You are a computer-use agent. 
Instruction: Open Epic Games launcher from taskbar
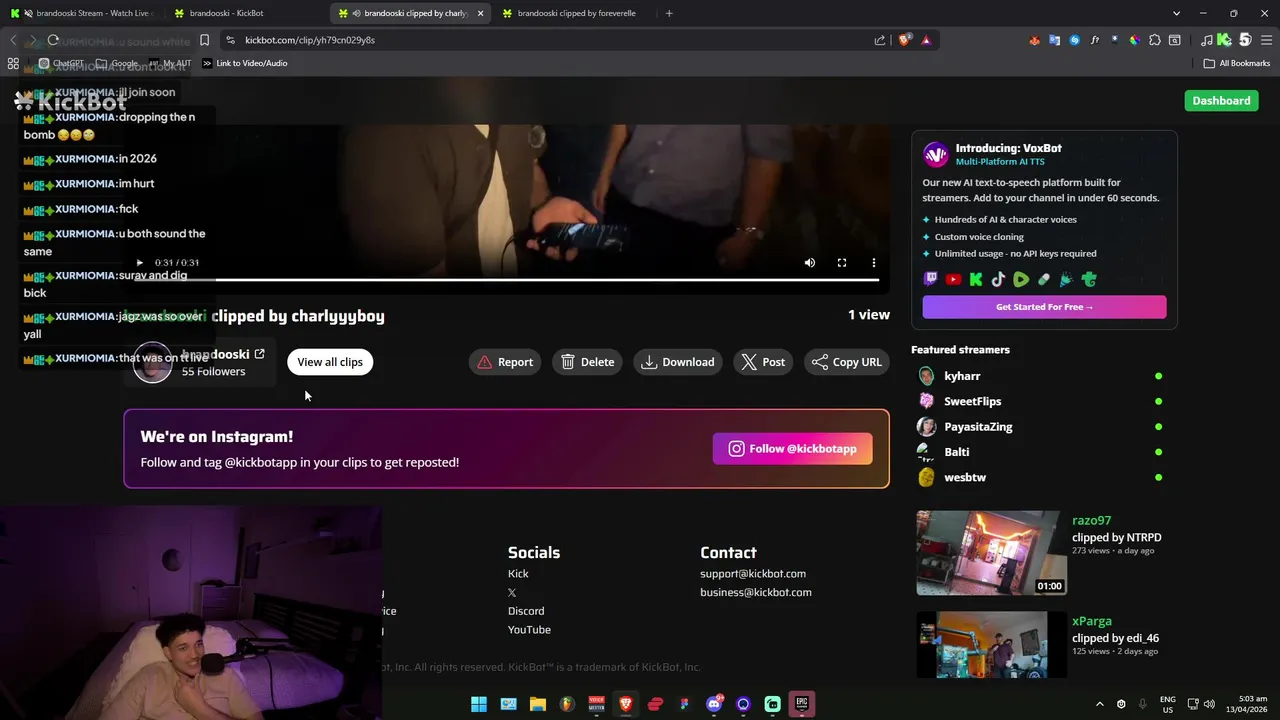802,704
